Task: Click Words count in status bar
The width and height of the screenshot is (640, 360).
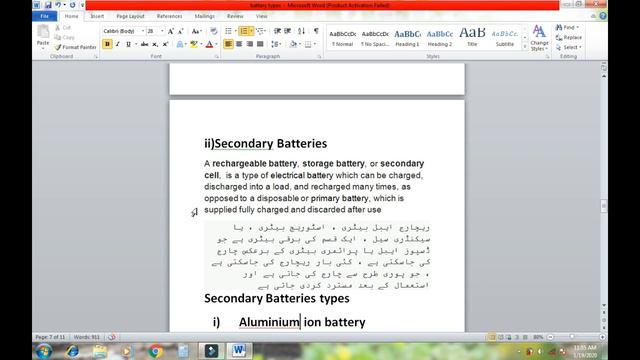Action: pos(87,337)
